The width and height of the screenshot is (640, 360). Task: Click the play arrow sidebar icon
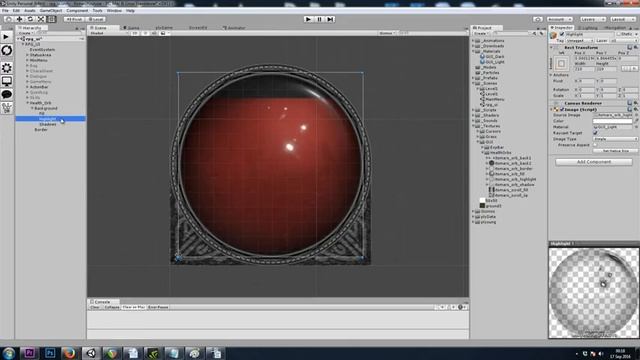click(7, 37)
